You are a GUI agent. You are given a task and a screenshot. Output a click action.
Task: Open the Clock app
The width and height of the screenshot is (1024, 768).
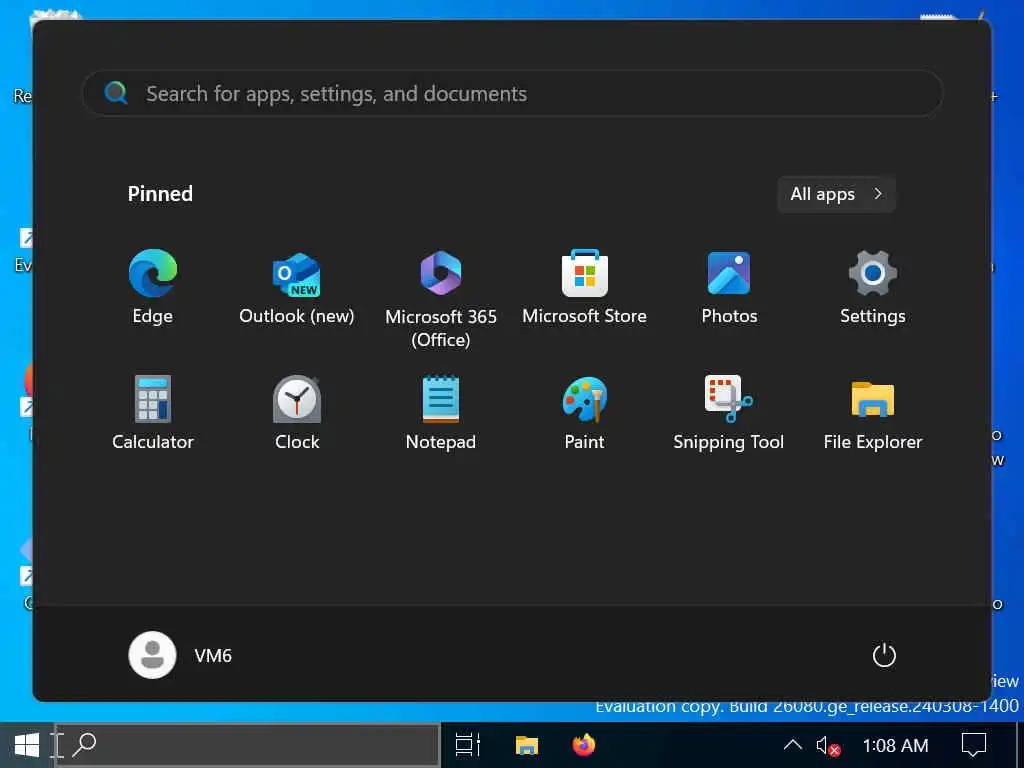click(x=296, y=412)
